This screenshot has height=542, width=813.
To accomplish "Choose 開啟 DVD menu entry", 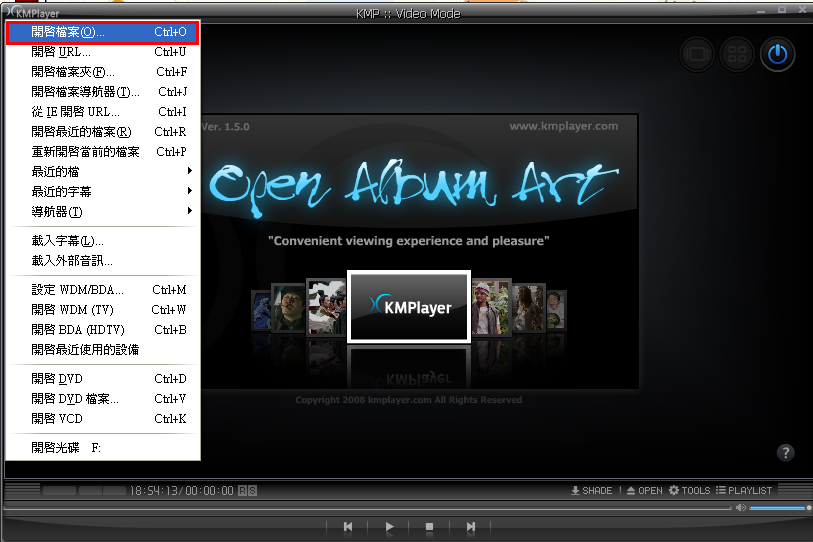I will click(102, 379).
